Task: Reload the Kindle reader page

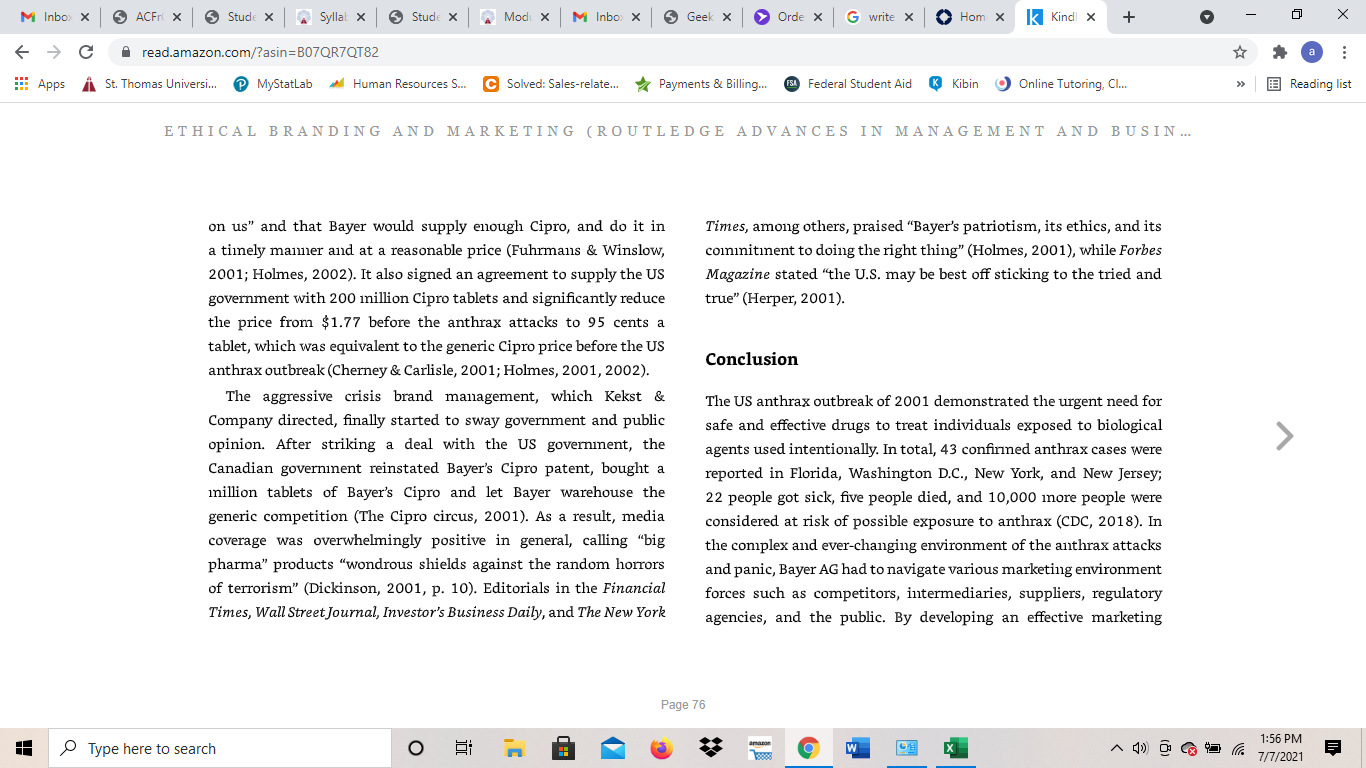Action: (x=86, y=52)
